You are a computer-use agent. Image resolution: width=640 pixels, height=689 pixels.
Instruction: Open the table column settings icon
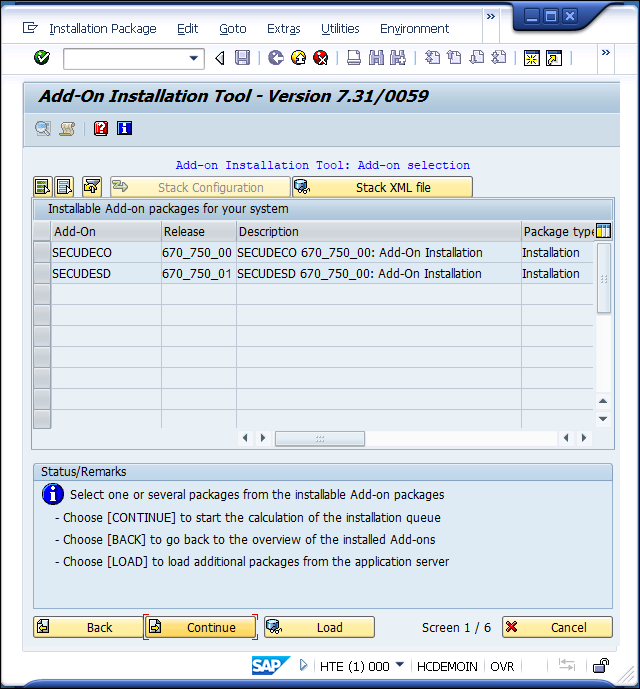point(604,230)
